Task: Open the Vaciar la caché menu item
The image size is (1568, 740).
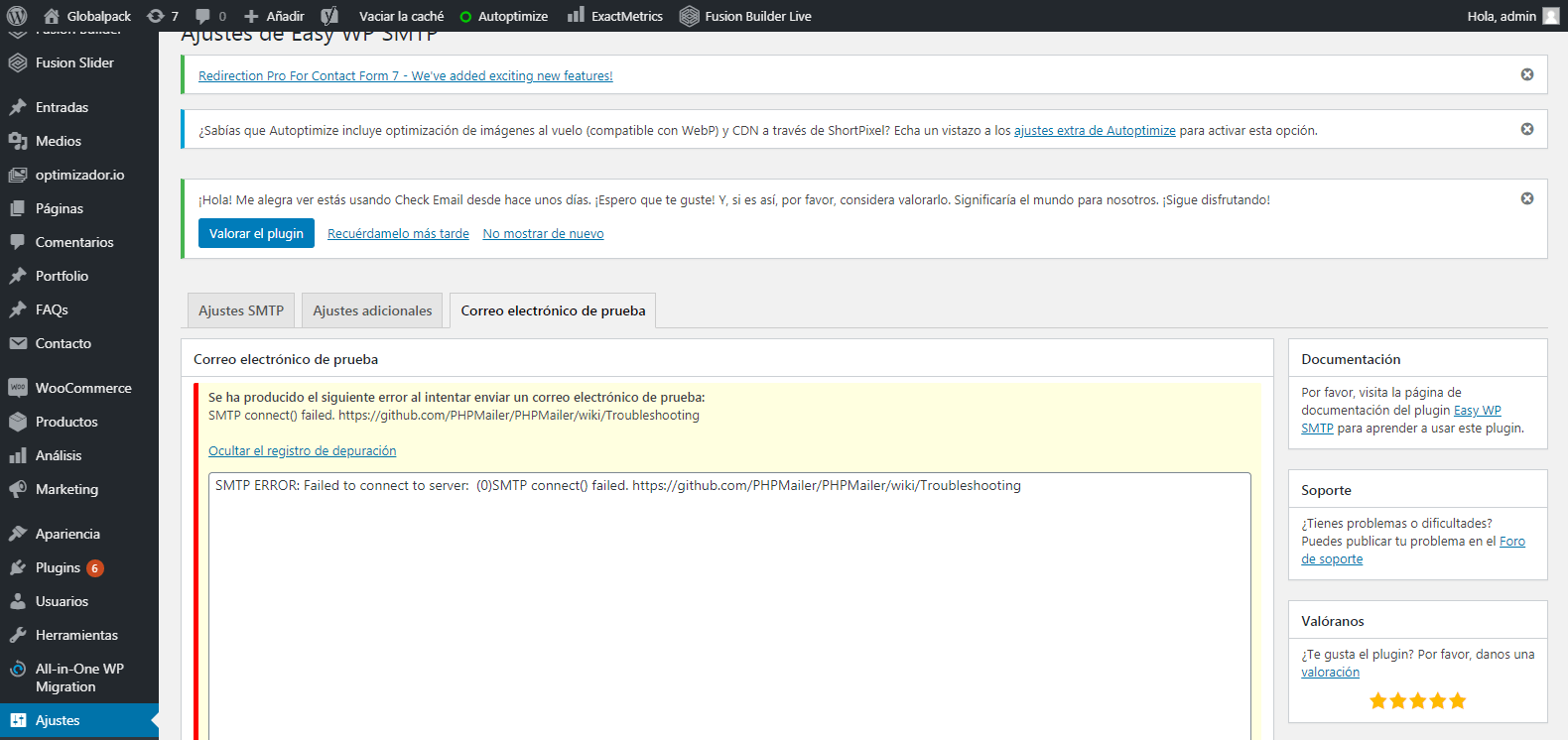Action: (x=401, y=16)
